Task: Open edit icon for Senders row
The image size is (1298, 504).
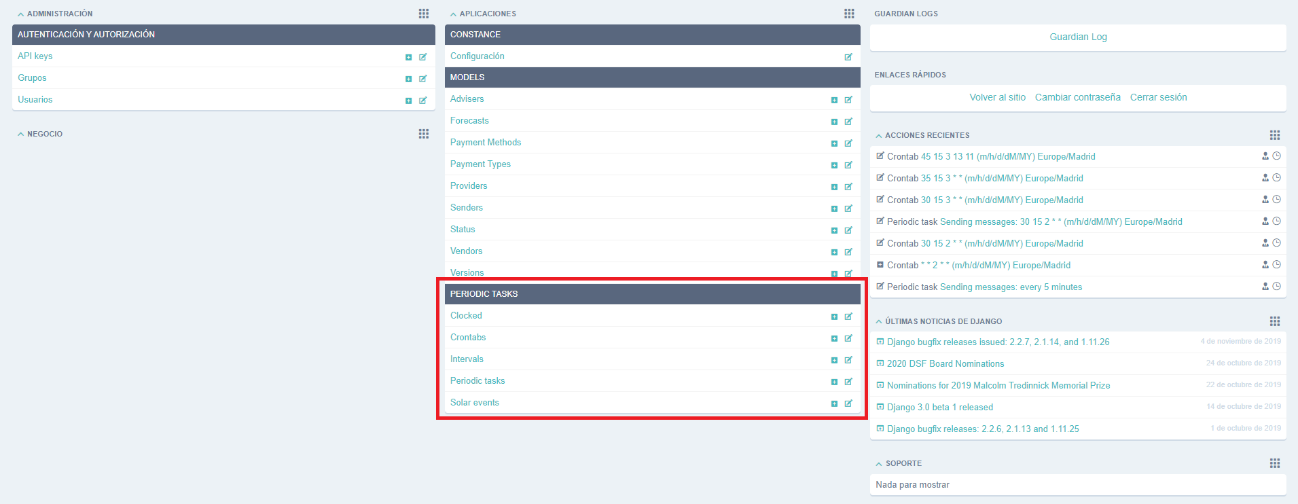Action: point(849,208)
